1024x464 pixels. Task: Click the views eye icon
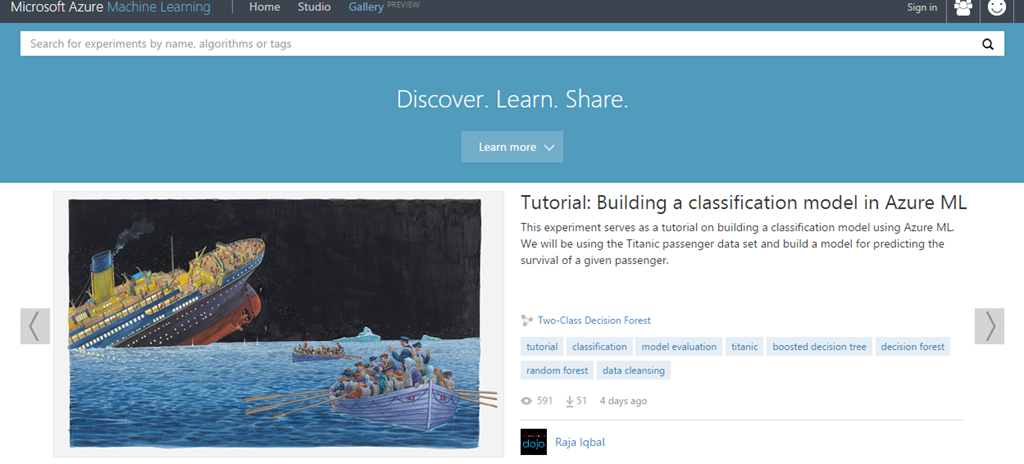click(x=526, y=401)
